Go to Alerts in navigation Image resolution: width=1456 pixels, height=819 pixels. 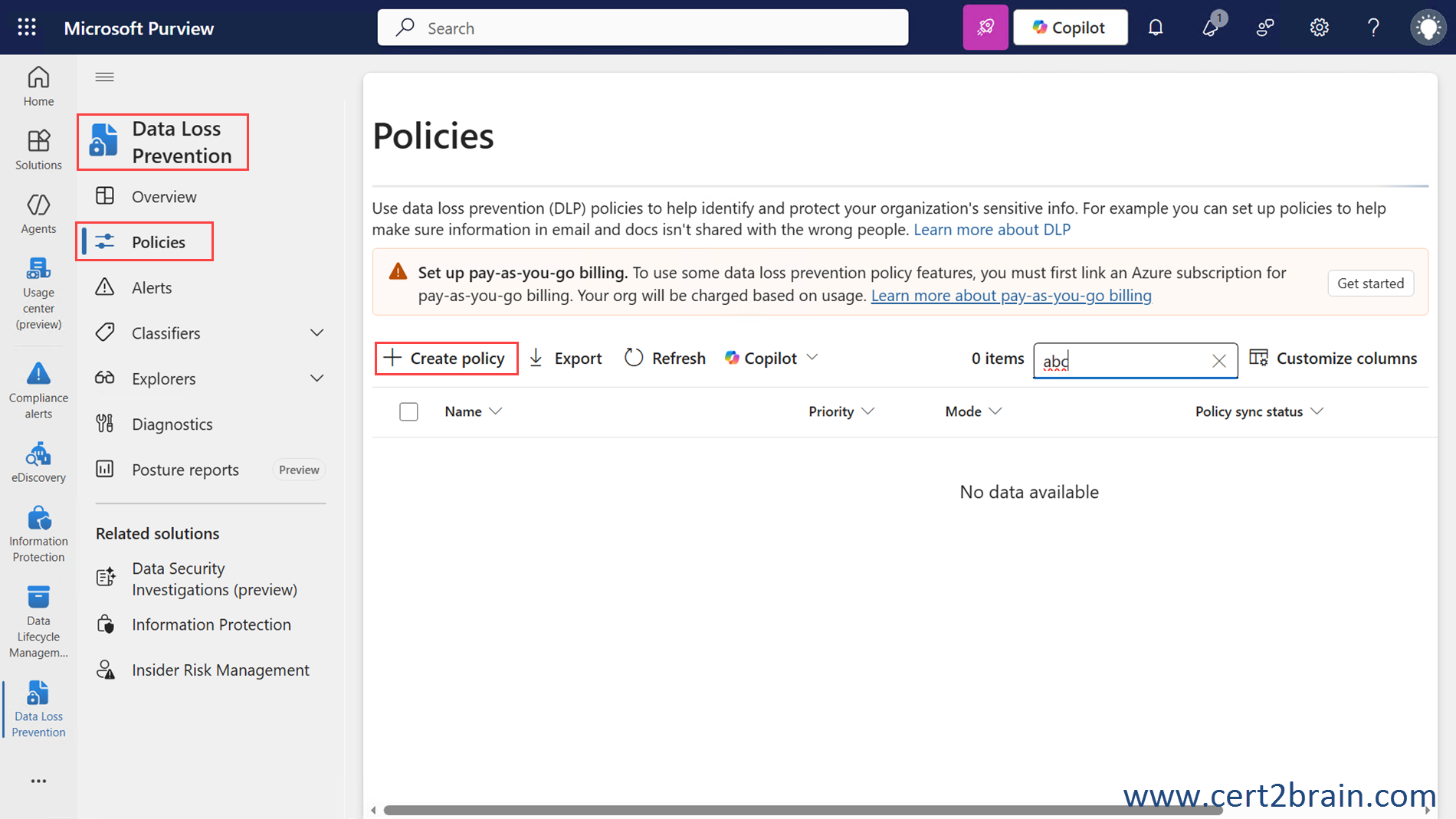152,288
